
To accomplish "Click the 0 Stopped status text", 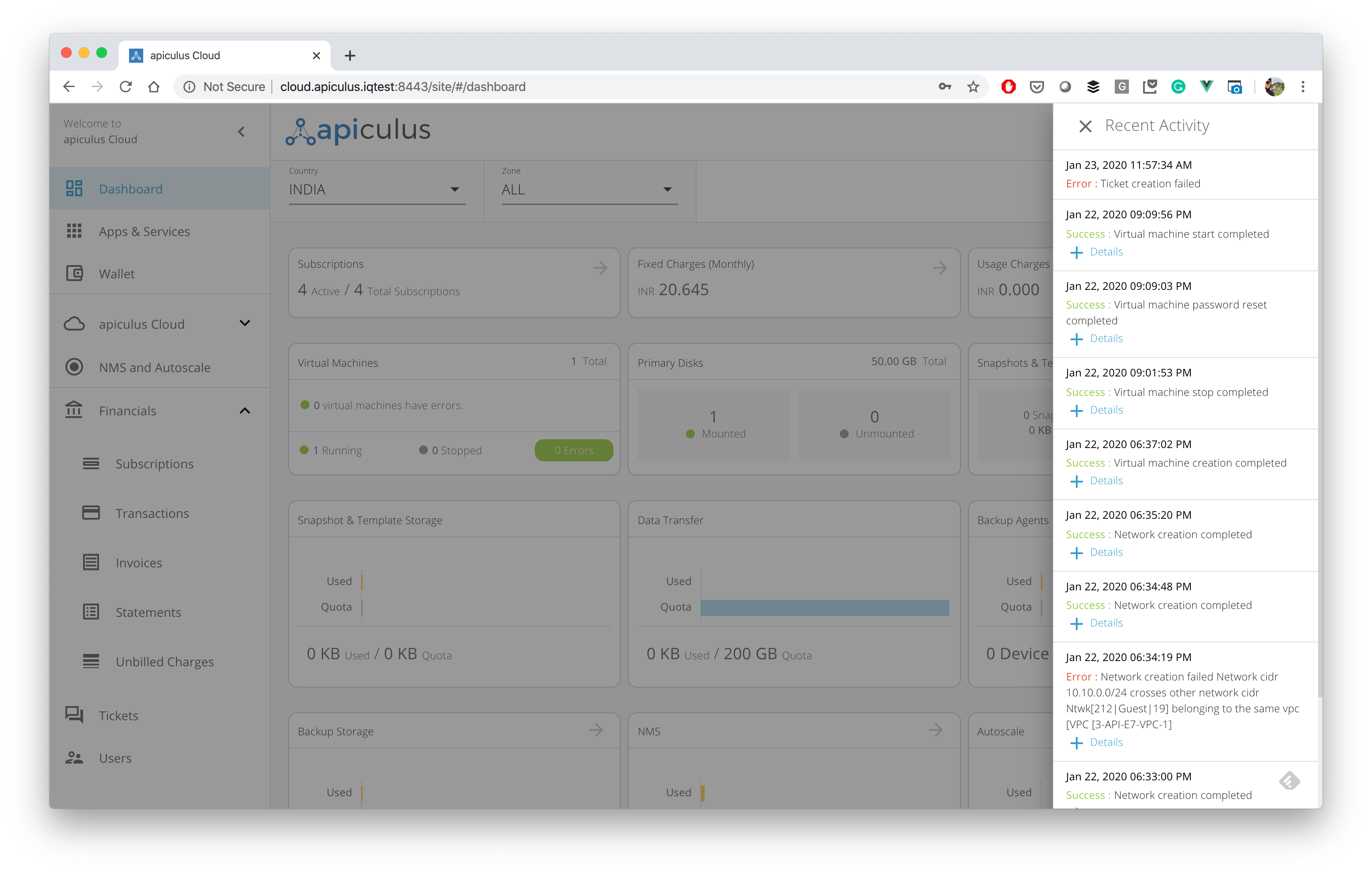I will [457, 450].
